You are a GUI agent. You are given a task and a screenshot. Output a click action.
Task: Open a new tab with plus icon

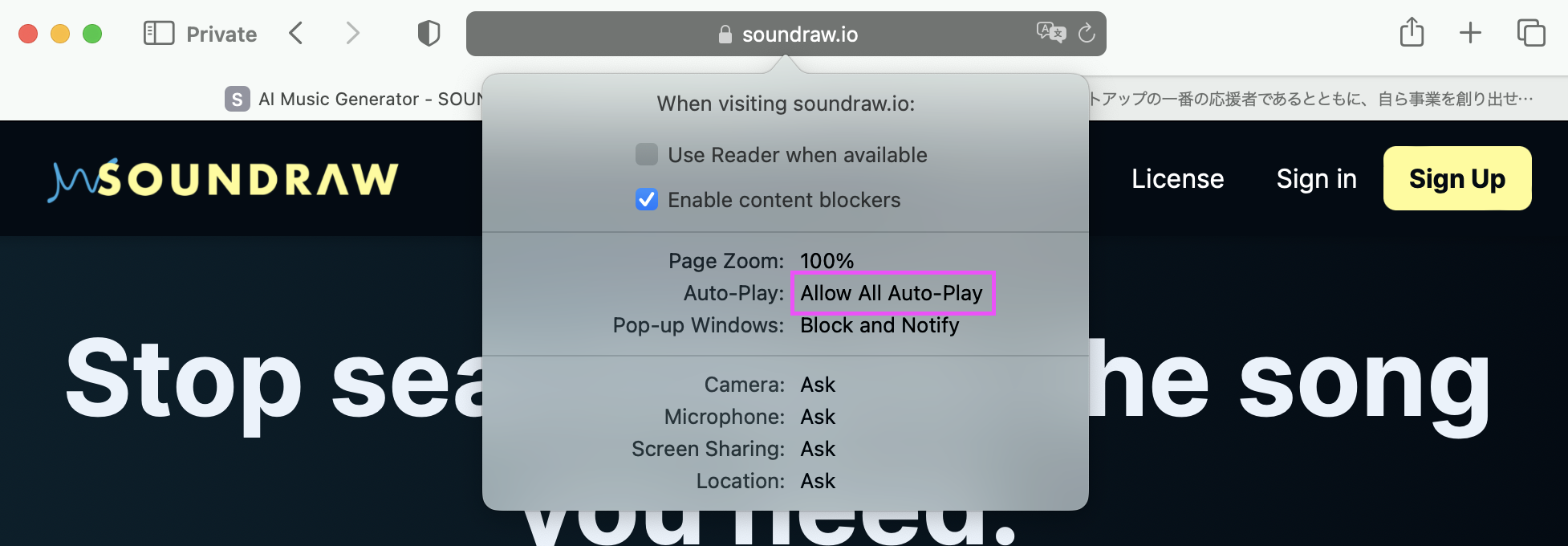point(1470,33)
